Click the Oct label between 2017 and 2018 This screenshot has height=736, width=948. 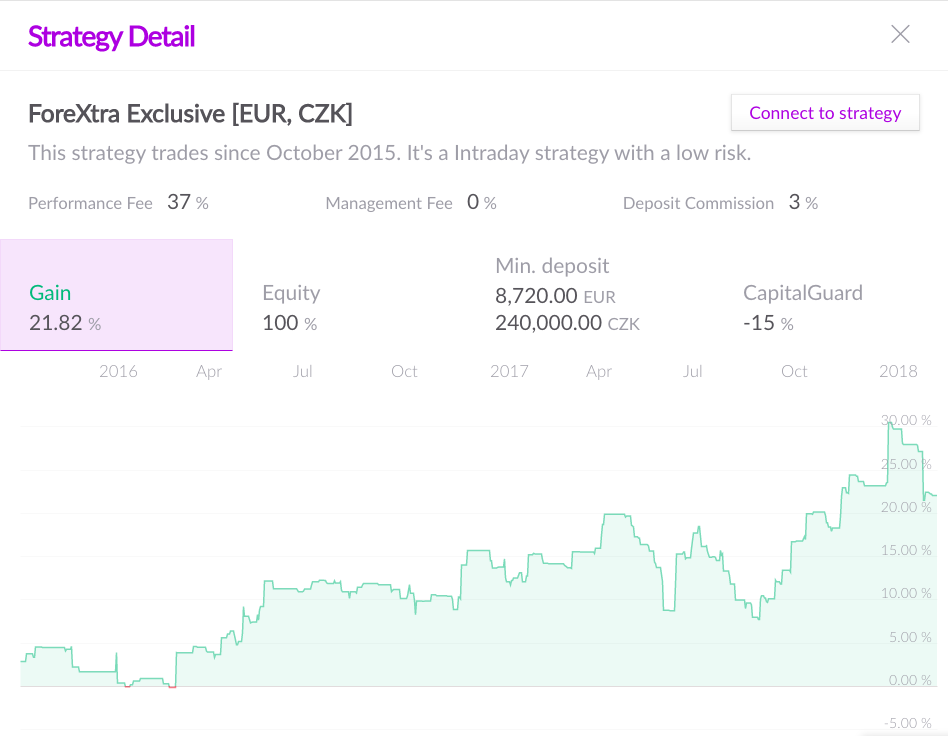794,371
